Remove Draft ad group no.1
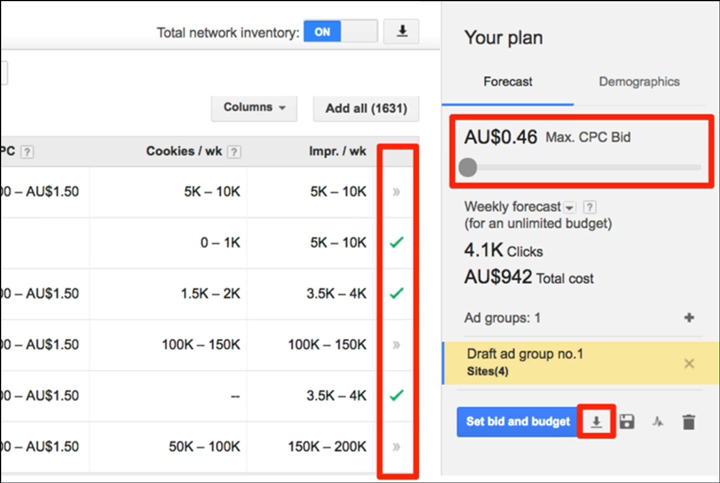This screenshot has width=720, height=483. pyautogui.click(x=688, y=363)
